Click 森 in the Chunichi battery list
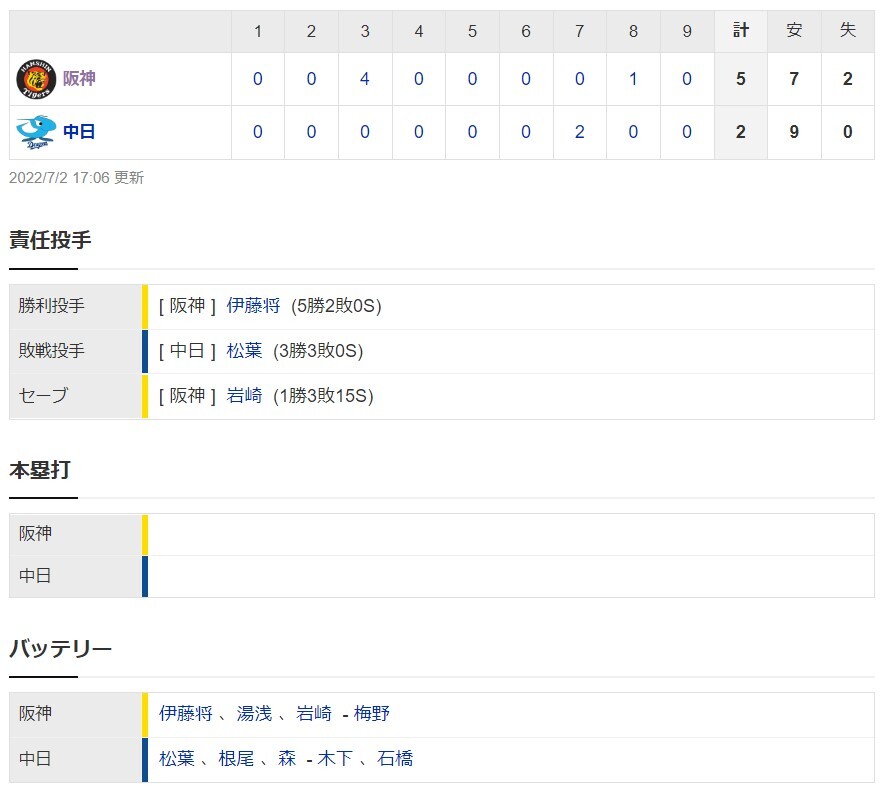The width and height of the screenshot is (880, 792). pos(287,759)
